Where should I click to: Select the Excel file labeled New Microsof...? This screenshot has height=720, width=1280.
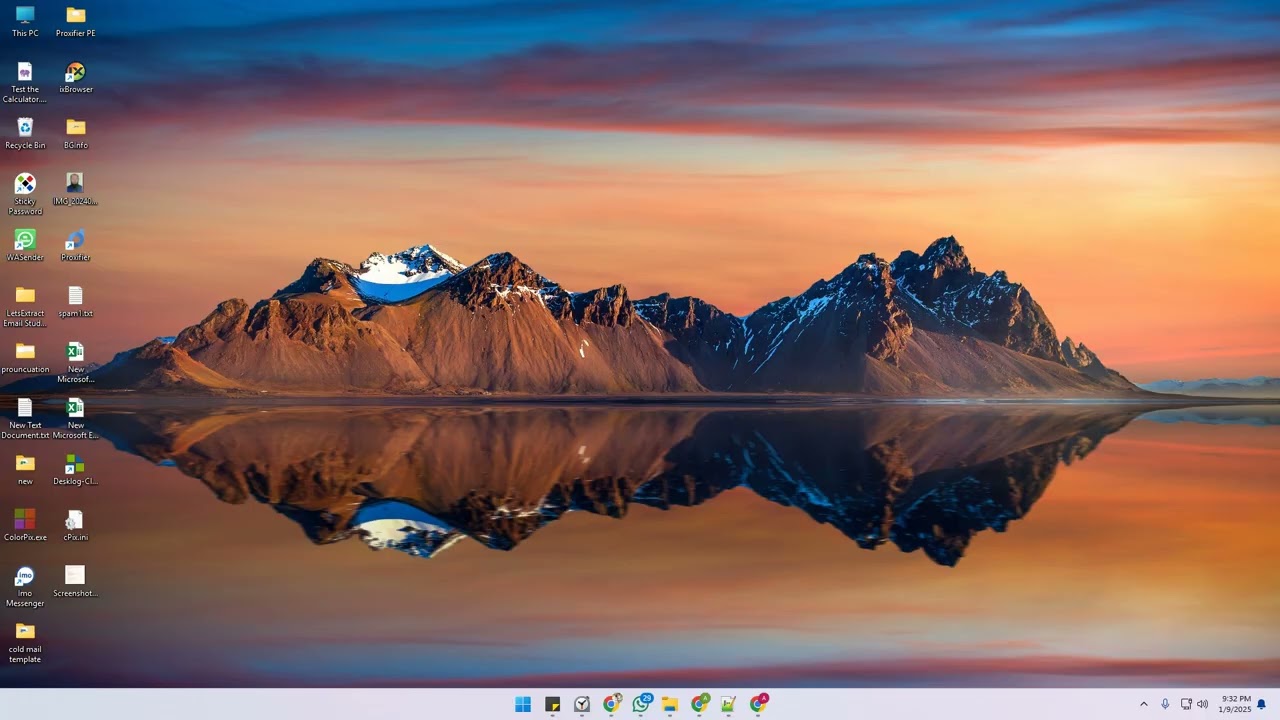[75, 362]
